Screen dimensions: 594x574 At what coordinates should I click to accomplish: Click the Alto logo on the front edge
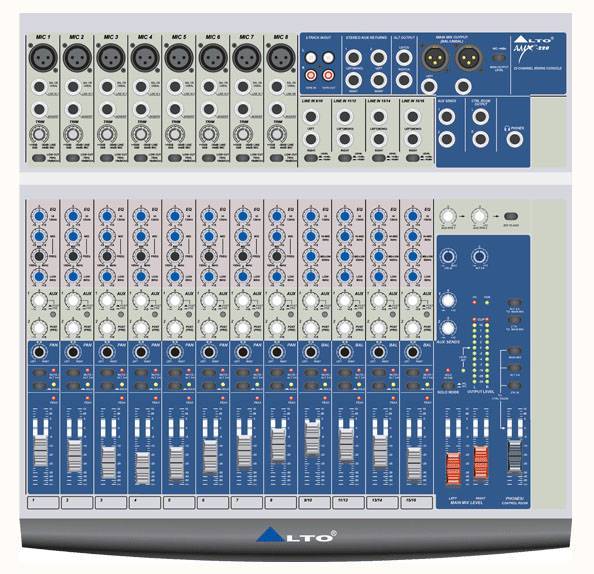[296, 535]
